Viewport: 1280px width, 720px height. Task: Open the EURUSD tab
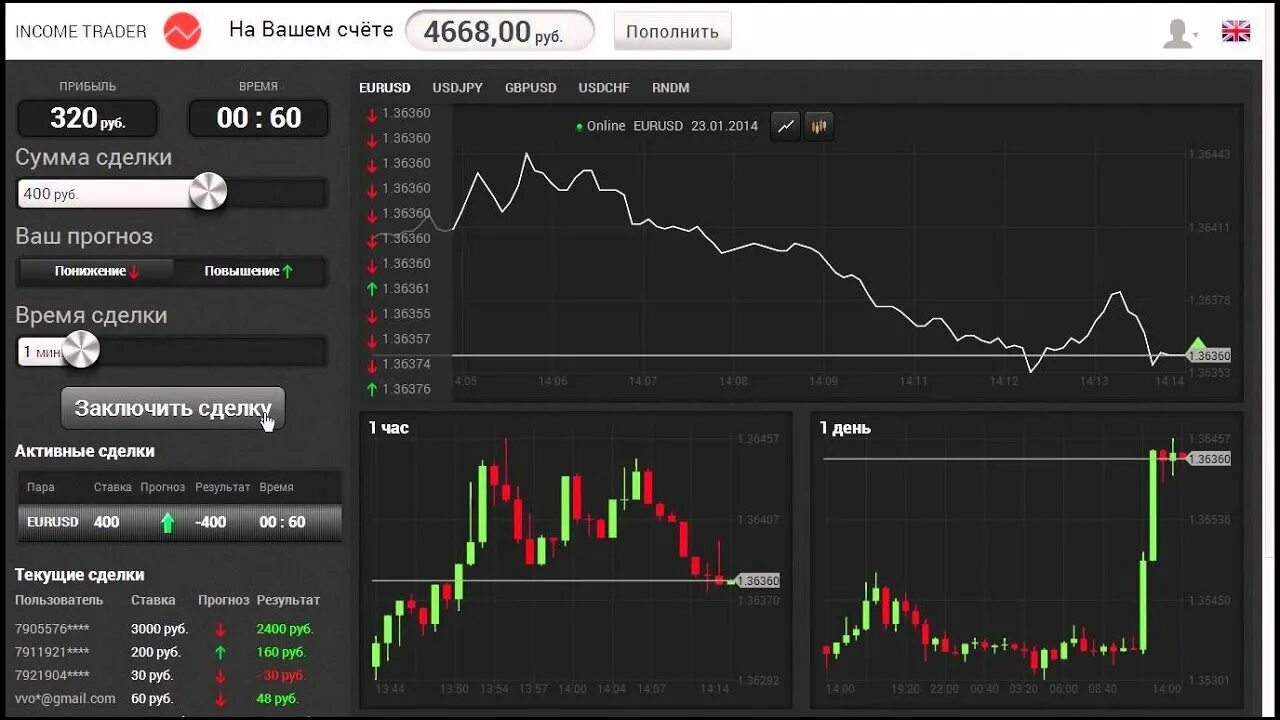[x=384, y=88]
